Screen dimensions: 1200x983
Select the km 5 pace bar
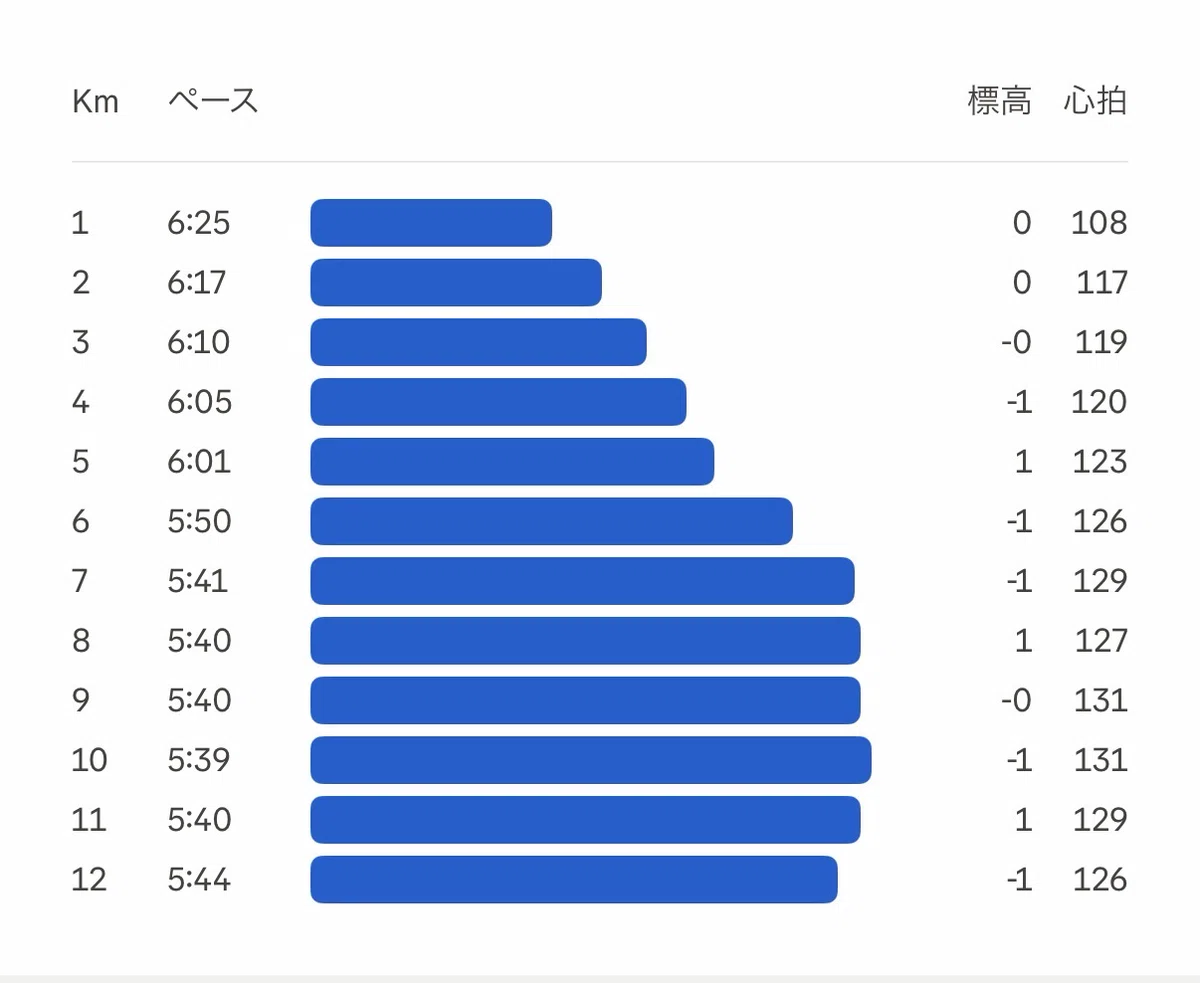pos(512,462)
